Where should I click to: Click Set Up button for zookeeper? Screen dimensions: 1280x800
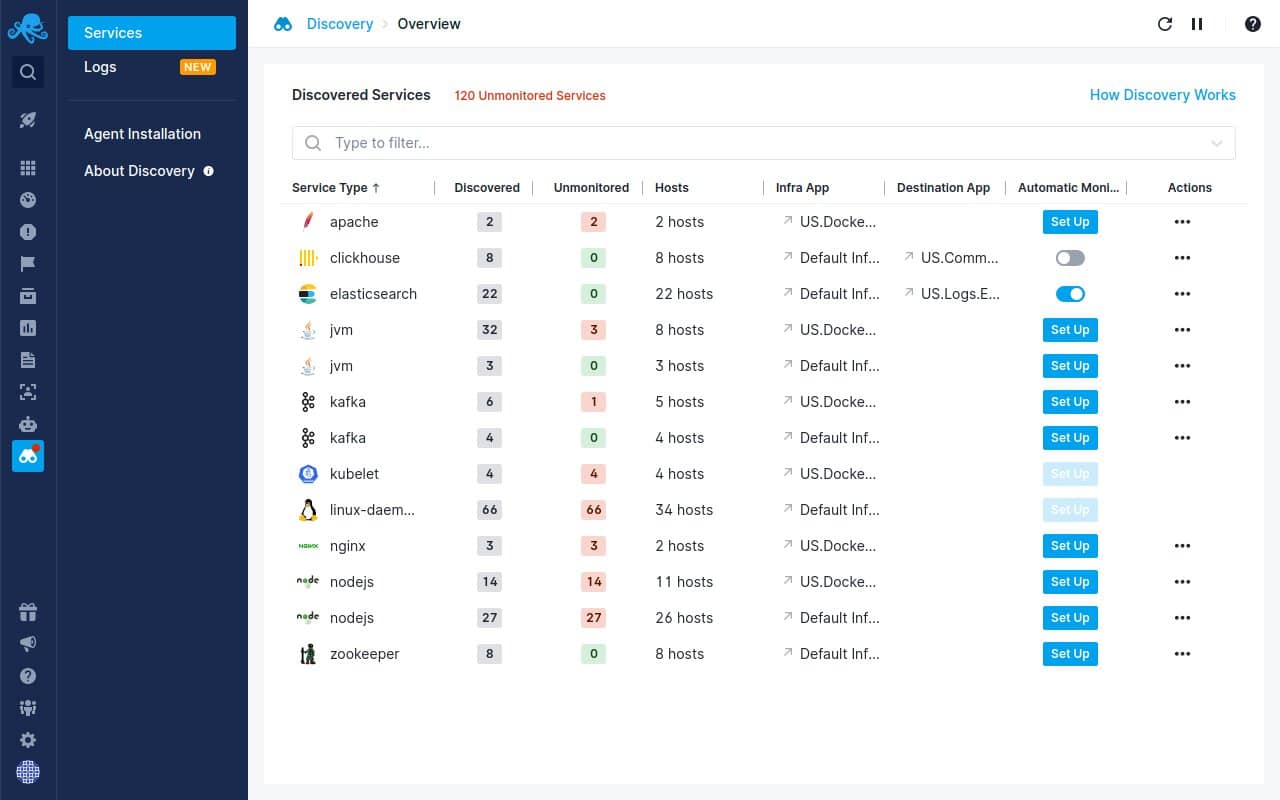click(1070, 654)
